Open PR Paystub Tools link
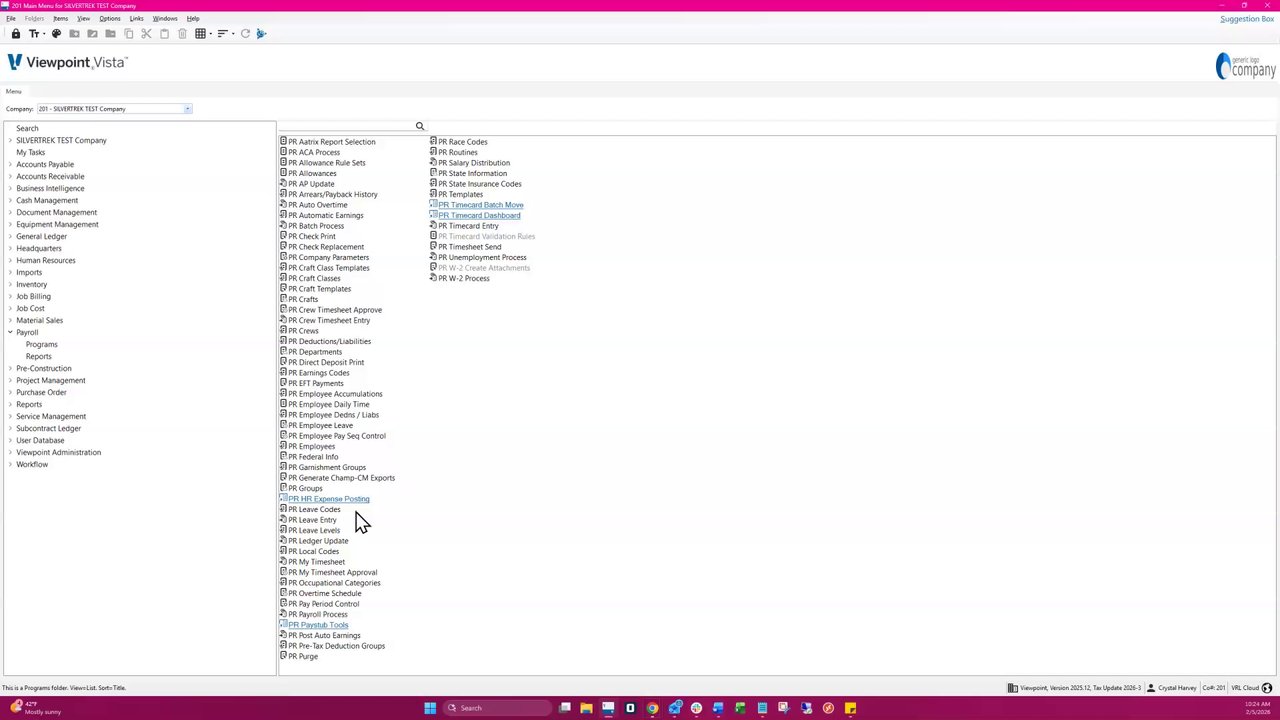 pyautogui.click(x=318, y=625)
